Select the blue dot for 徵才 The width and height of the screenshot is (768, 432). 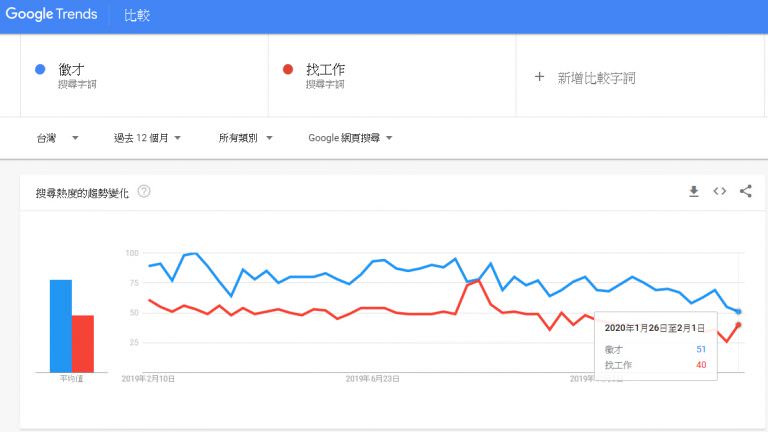40,70
